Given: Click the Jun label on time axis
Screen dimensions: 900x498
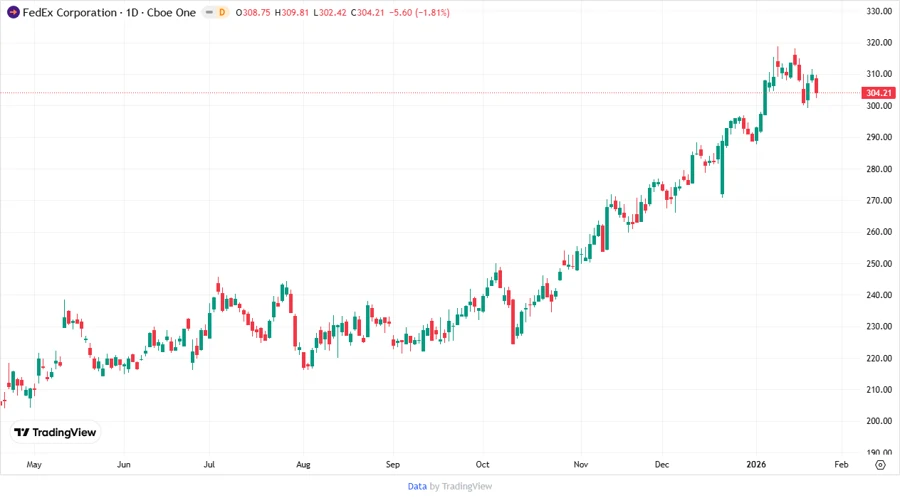Looking at the screenshot, I should [123, 465].
